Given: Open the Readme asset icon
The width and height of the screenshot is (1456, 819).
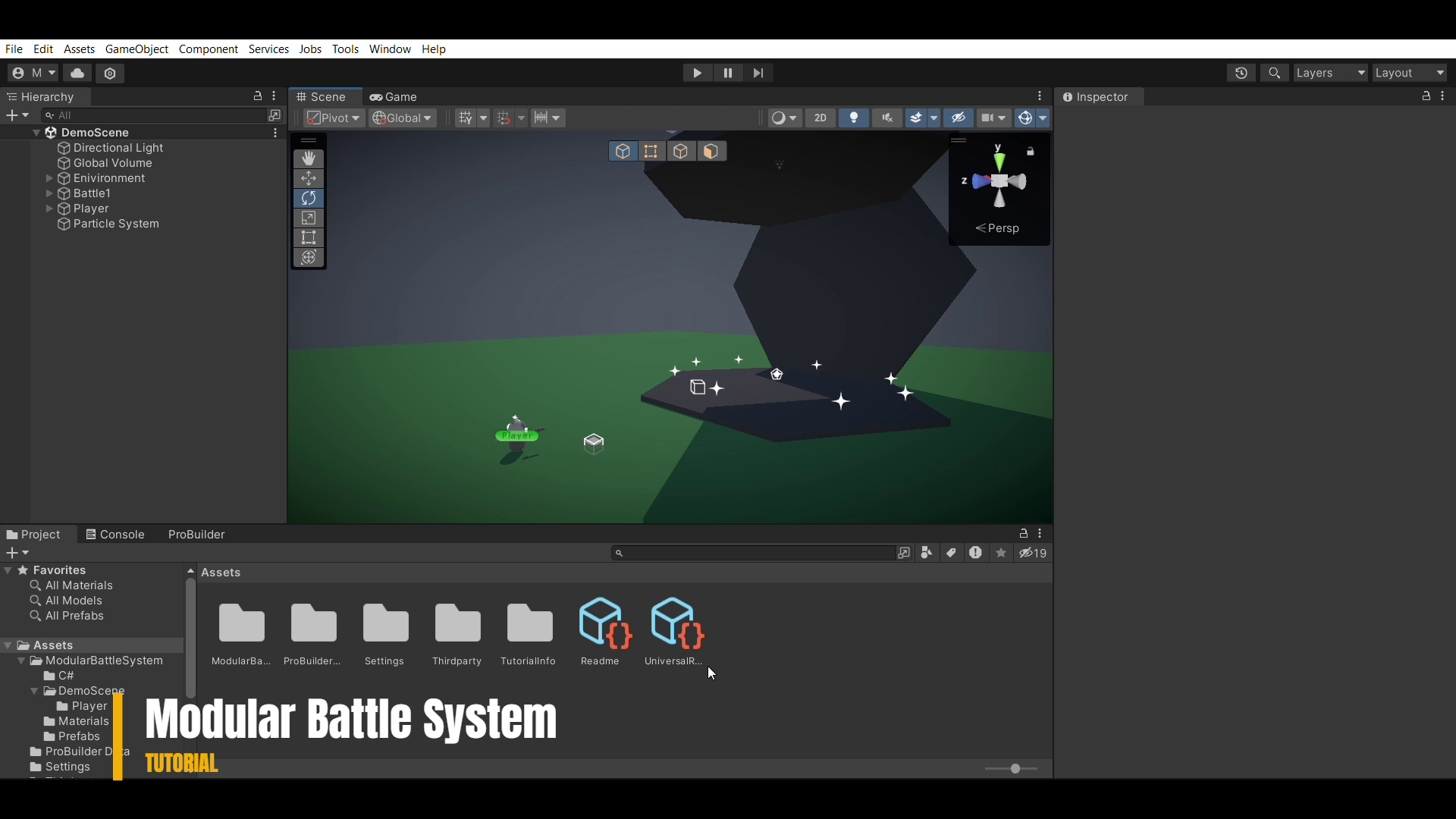Looking at the screenshot, I should click(x=605, y=623).
